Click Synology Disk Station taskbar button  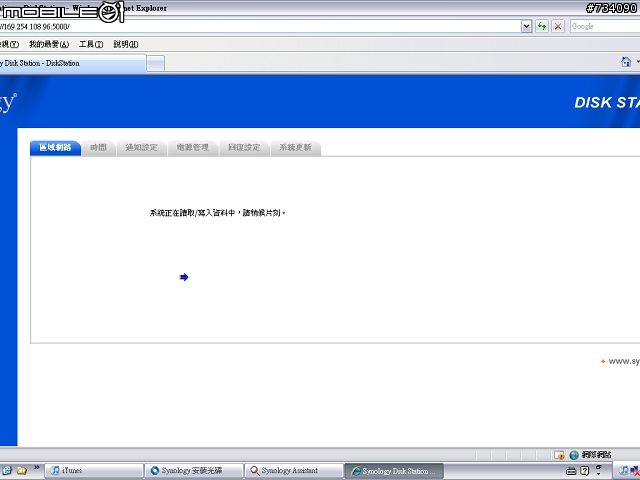pos(394,471)
